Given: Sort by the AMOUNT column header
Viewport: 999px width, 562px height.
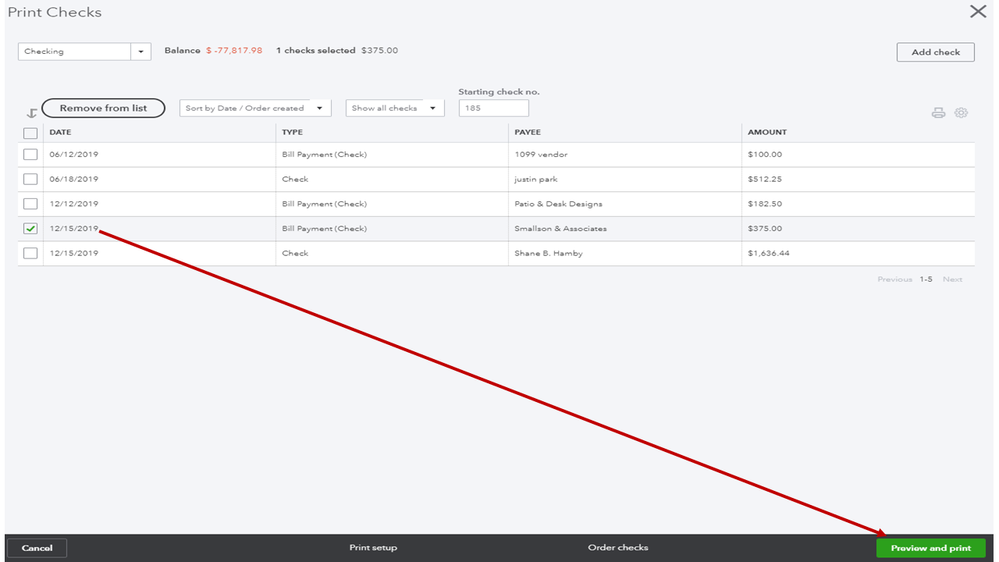Looking at the screenshot, I should point(767,132).
